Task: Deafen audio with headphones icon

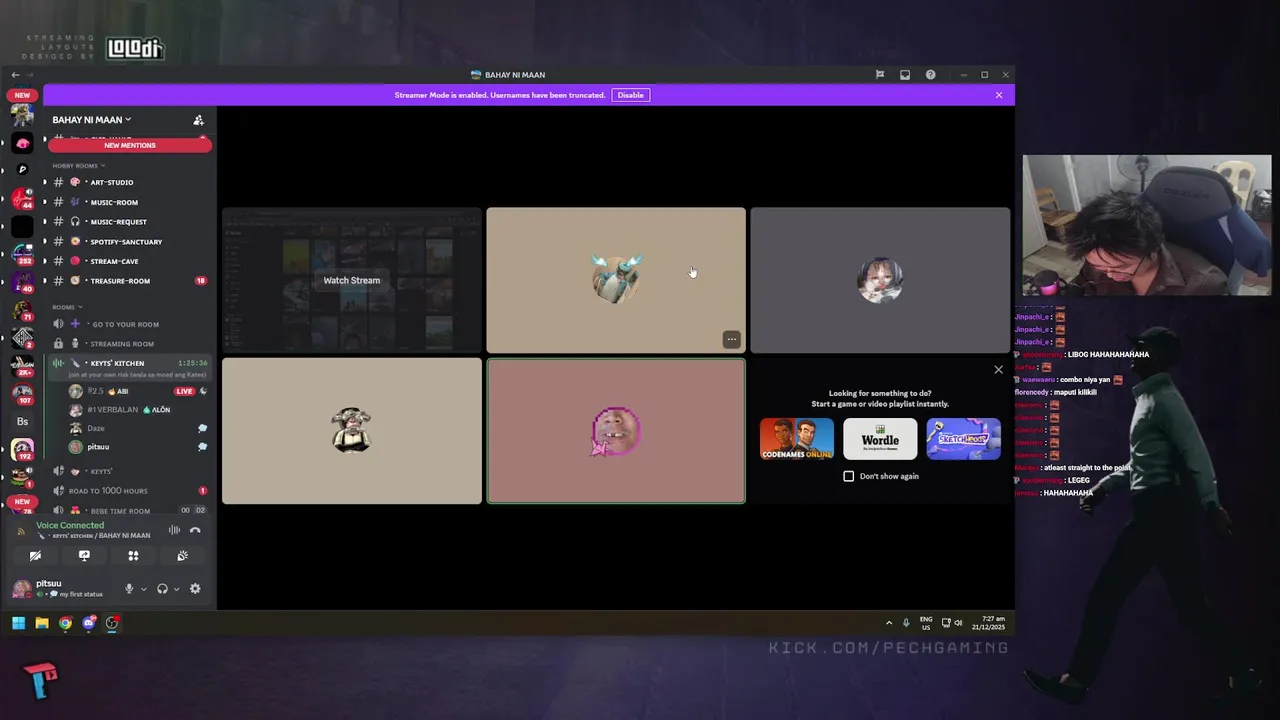Action: (162, 589)
